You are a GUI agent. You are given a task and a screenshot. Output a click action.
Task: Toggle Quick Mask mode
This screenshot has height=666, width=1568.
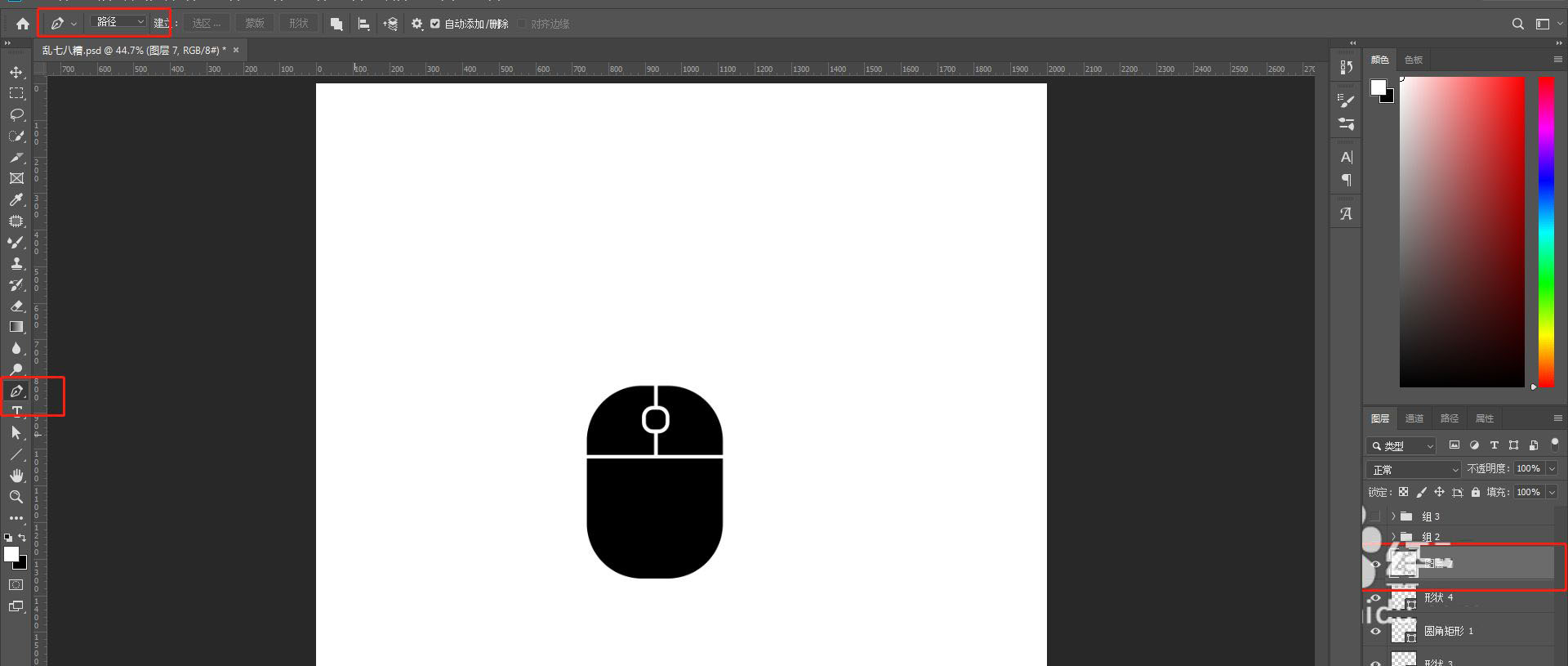pos(16,584)
